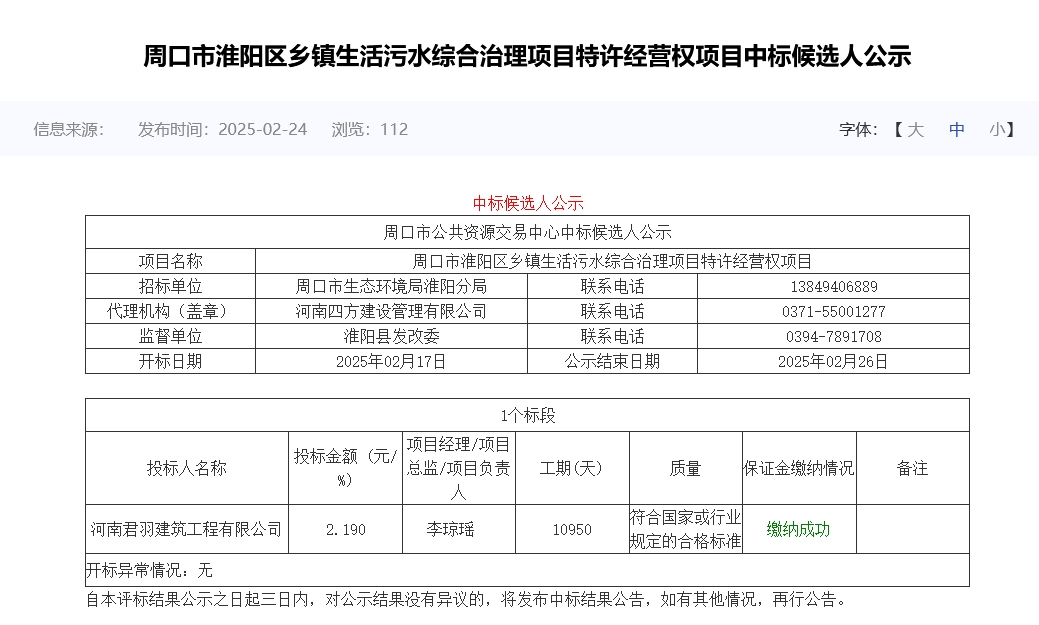Select the 中 medium font size option
This screenshot has width=1039, height=625.
(957, 130)
